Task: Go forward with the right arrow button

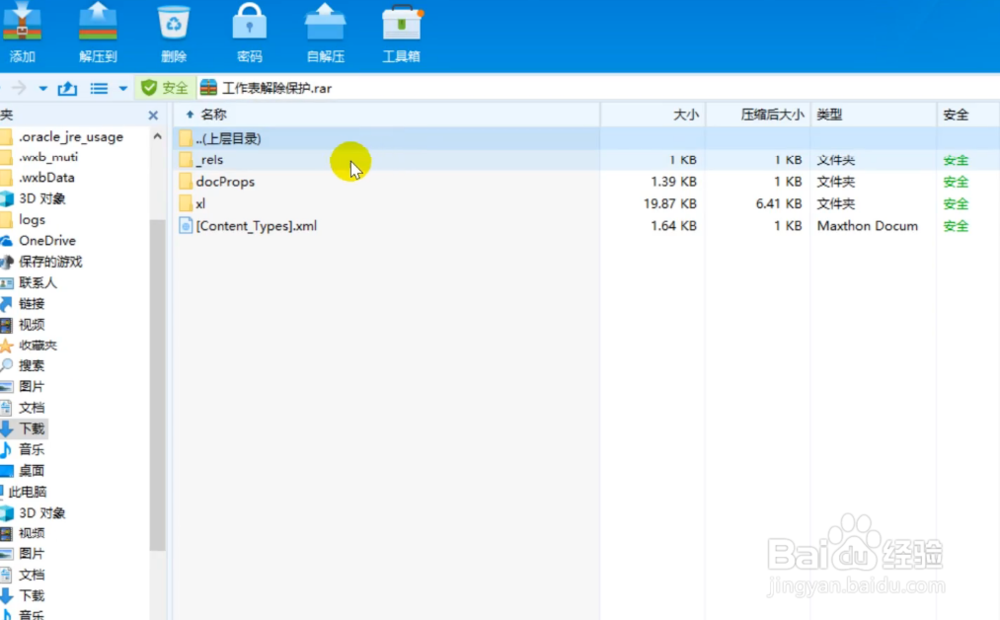Action: (x=19, y=88)
